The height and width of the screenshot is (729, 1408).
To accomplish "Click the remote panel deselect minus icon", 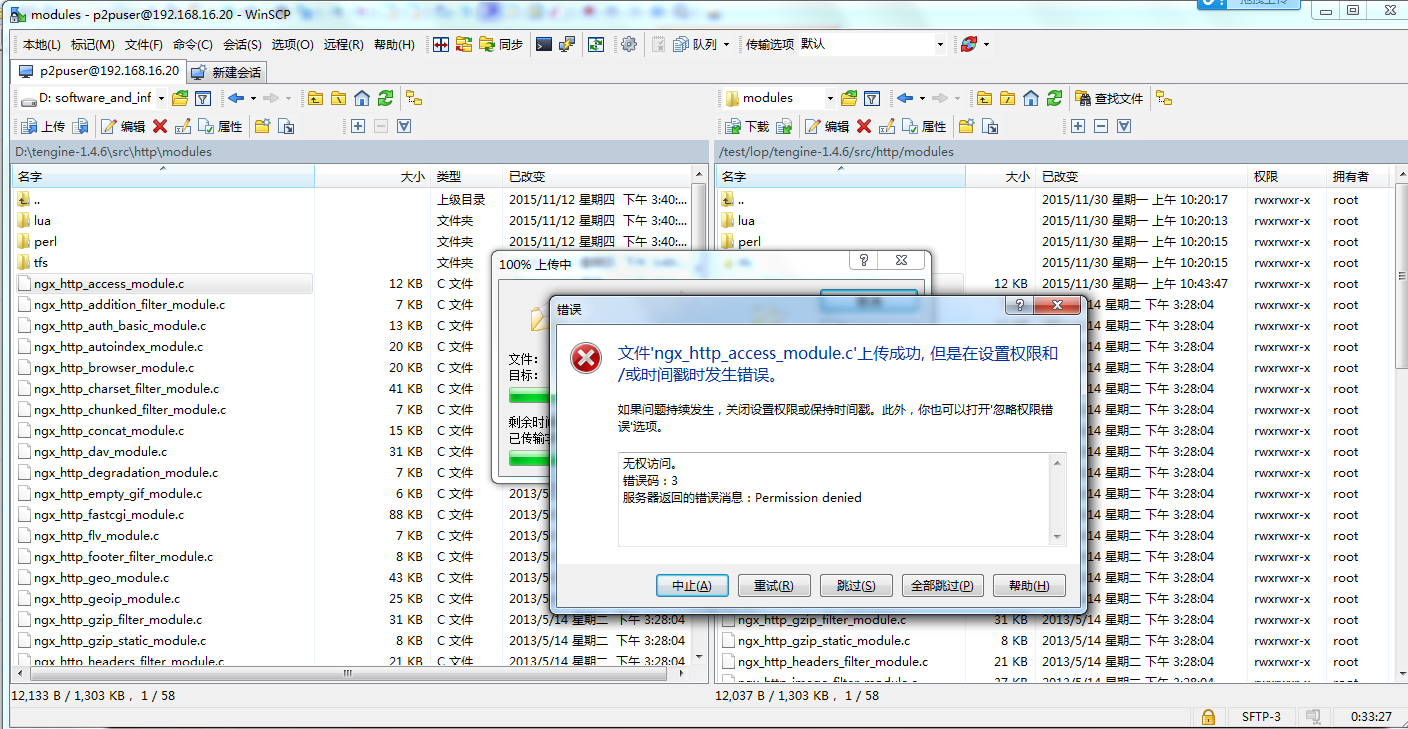I will [1101, 126].
